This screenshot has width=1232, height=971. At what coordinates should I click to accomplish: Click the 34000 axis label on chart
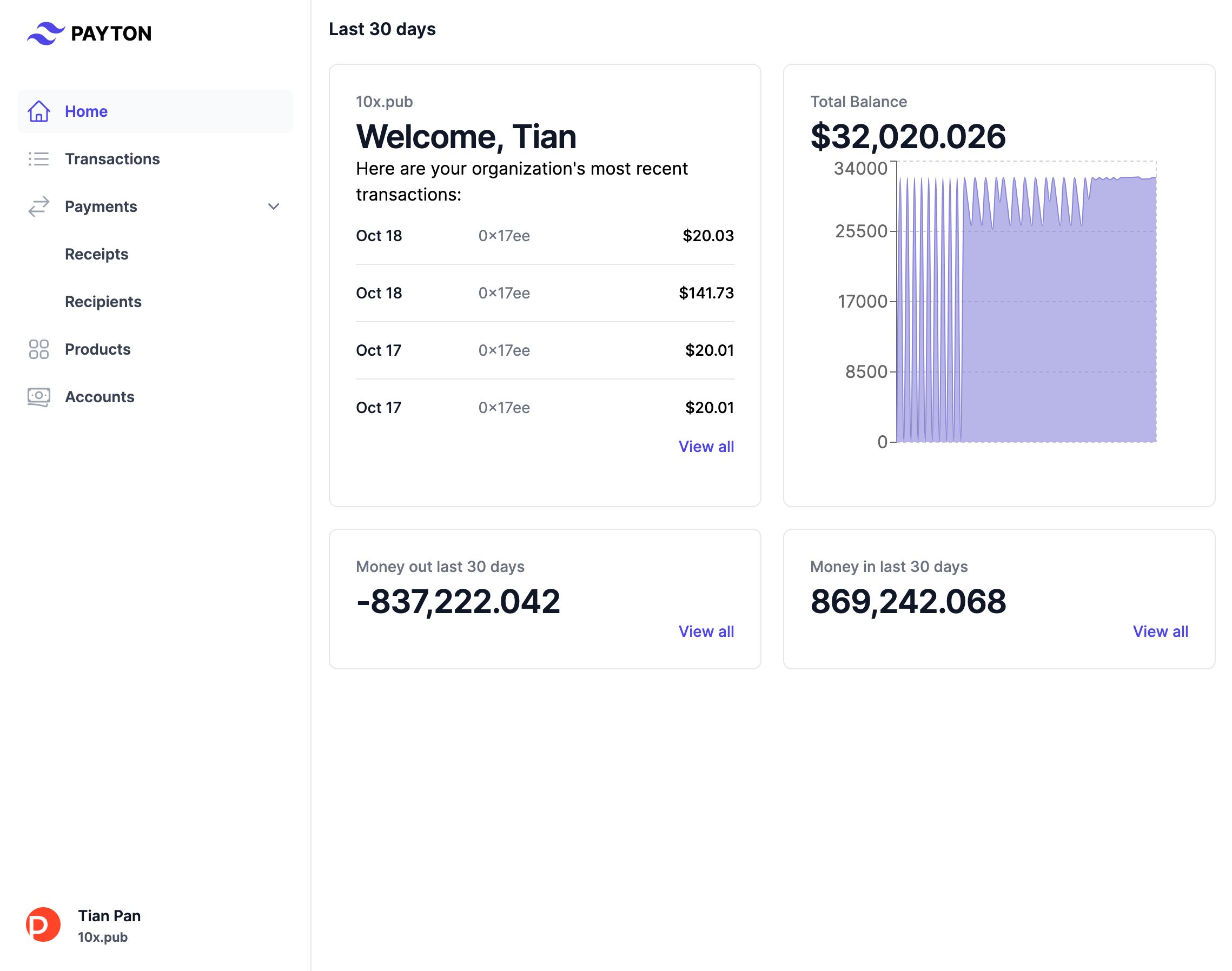pyautogui.click(x=860, y=168)
